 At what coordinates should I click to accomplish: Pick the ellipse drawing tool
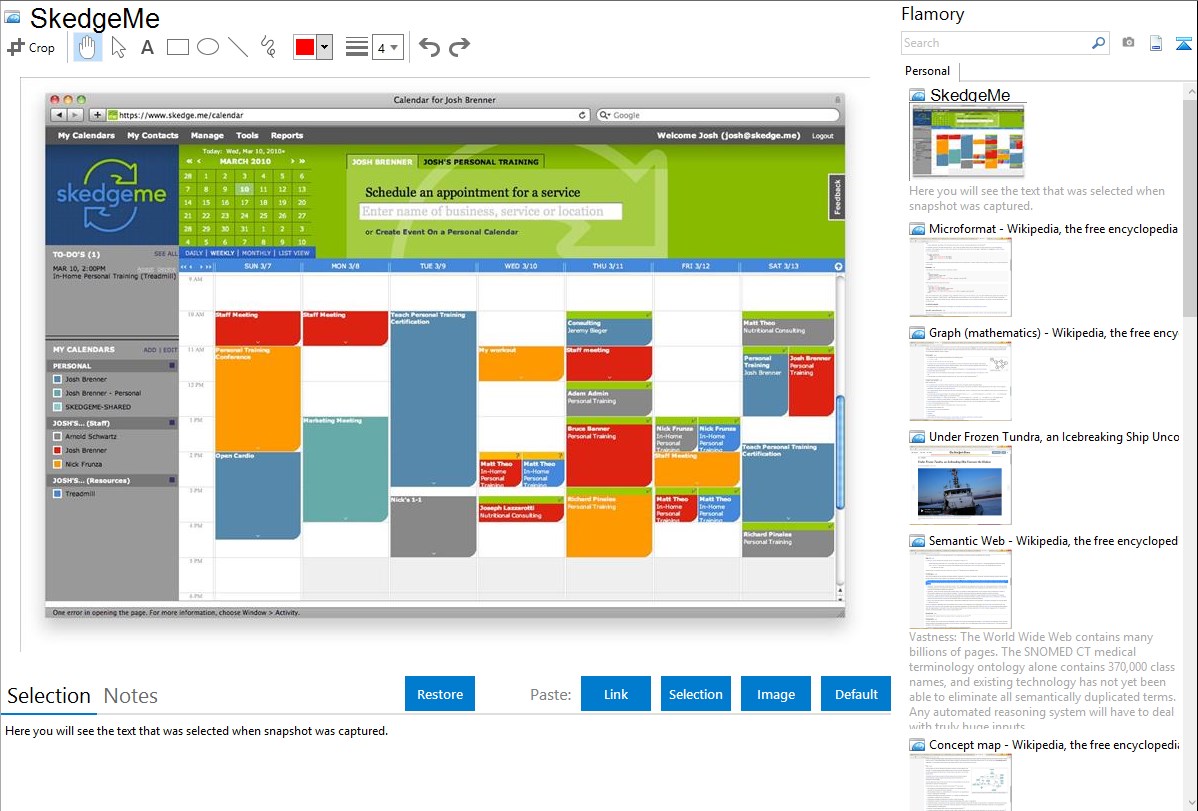[208, 47]
